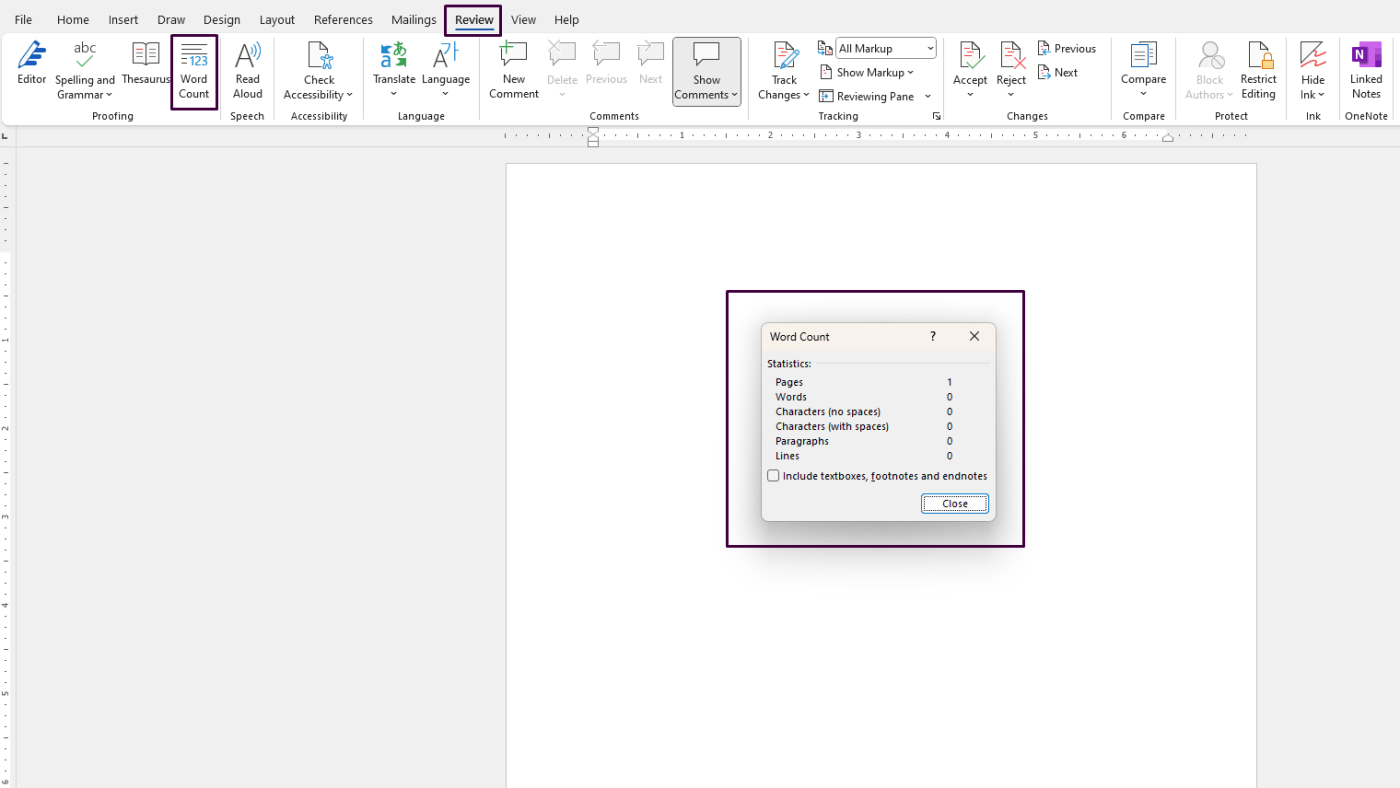Expand the Compare dropdown arrow
Image resolution: width=1400 pixels, height=788 pixels.
coord(1143,95)
